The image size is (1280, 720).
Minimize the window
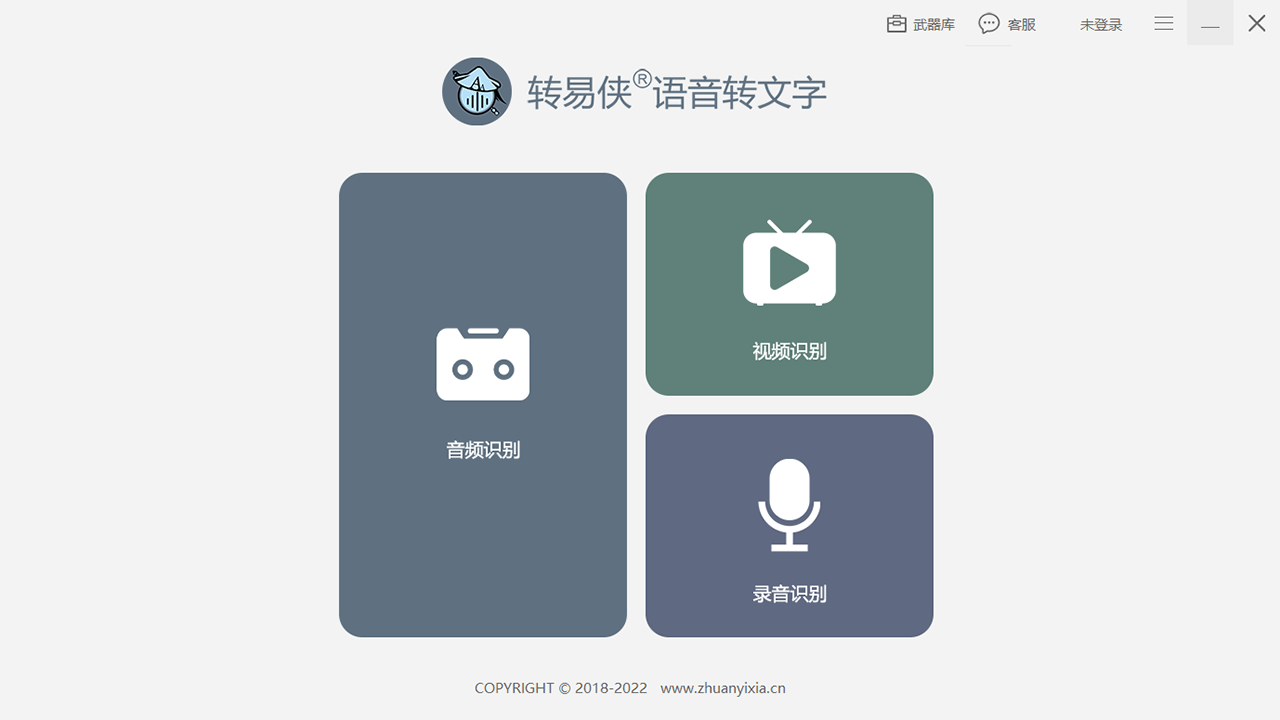(x=1210, y=23)
